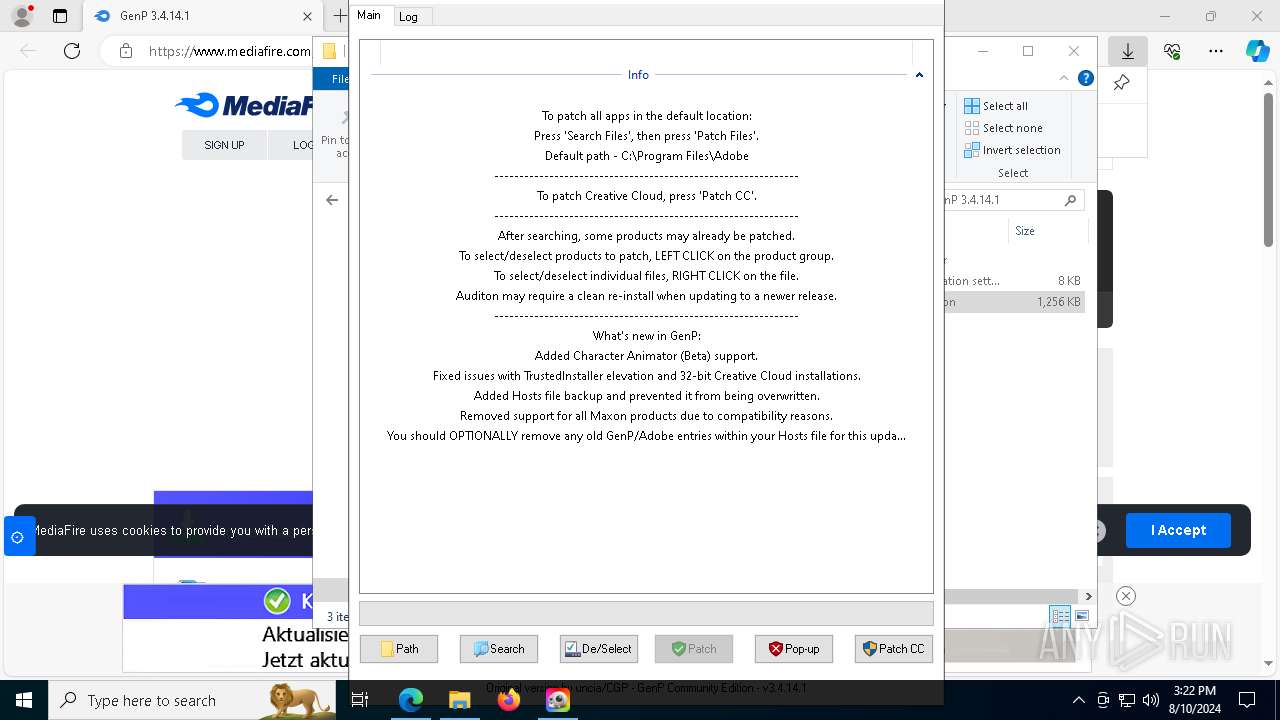
Task: Select the file row sized 8 KB
Action: pos(1014,281)
